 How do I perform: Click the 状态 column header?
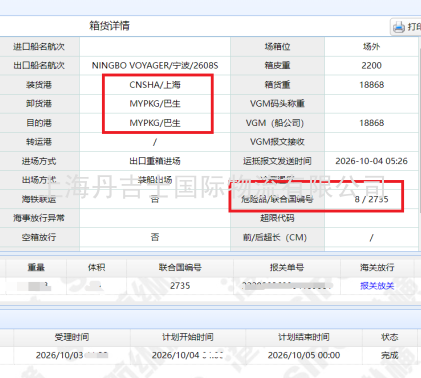(x=390, y=337)
